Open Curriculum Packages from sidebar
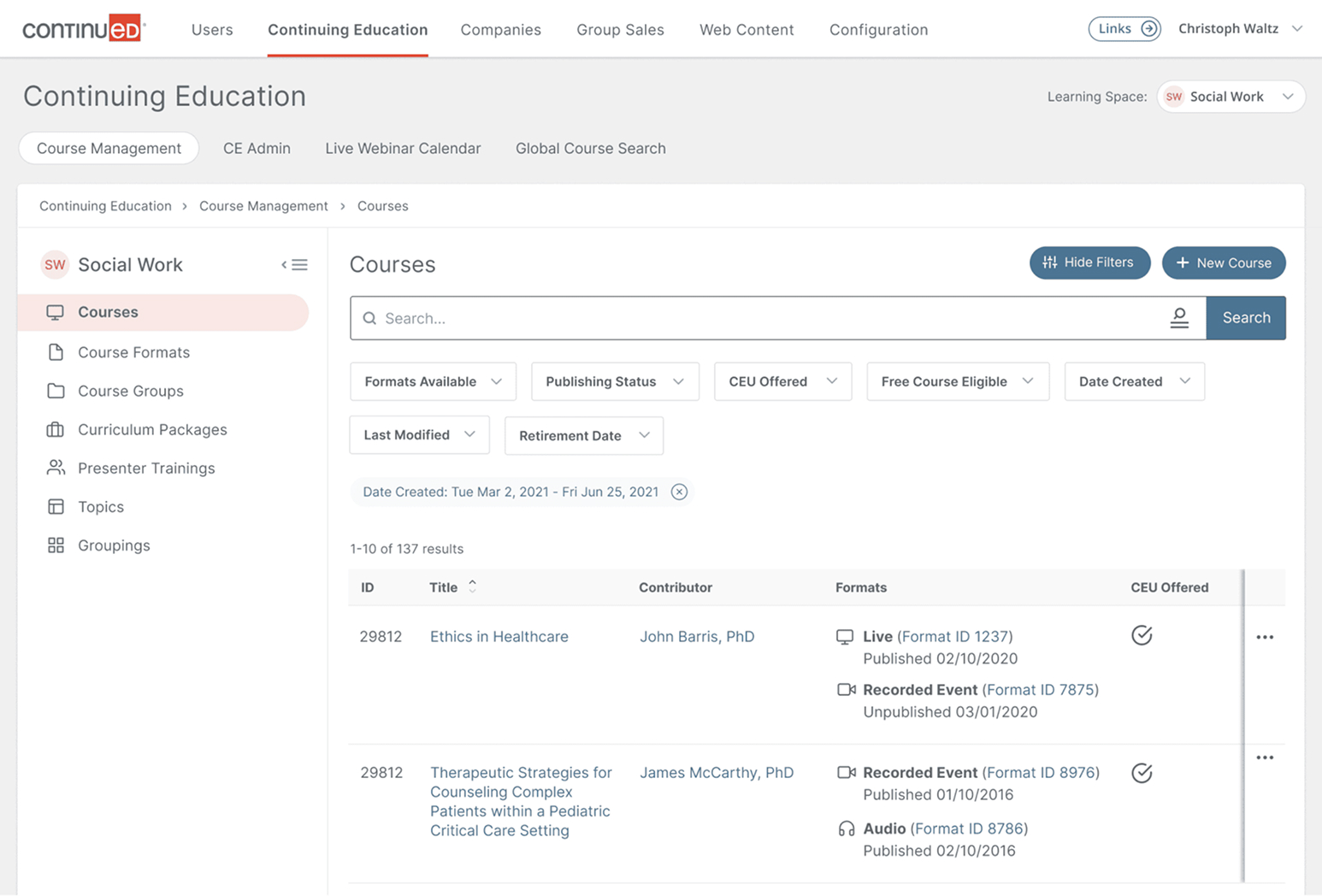The width and height of the screenshot is (1322, 896). [151, 429]
